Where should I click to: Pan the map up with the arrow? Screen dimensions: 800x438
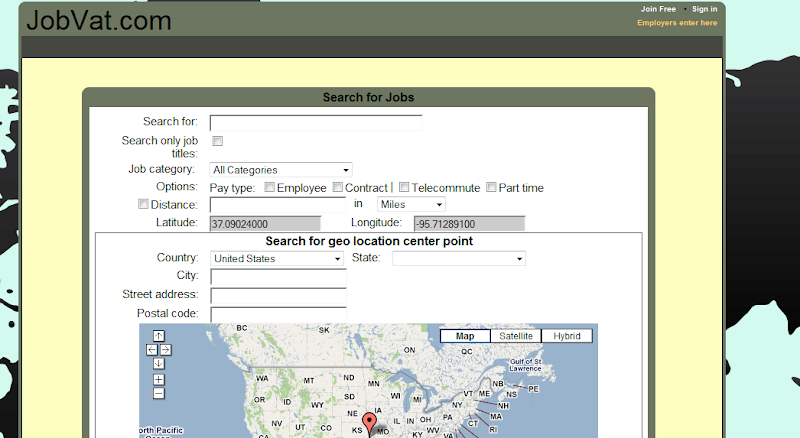[159, 336]
